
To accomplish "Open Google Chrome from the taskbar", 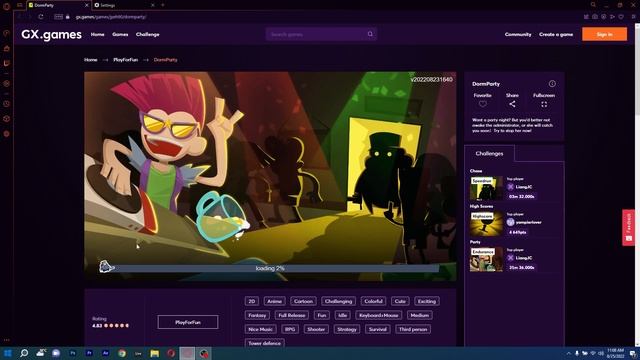I will pyautogui.click(x=122, y=353).
